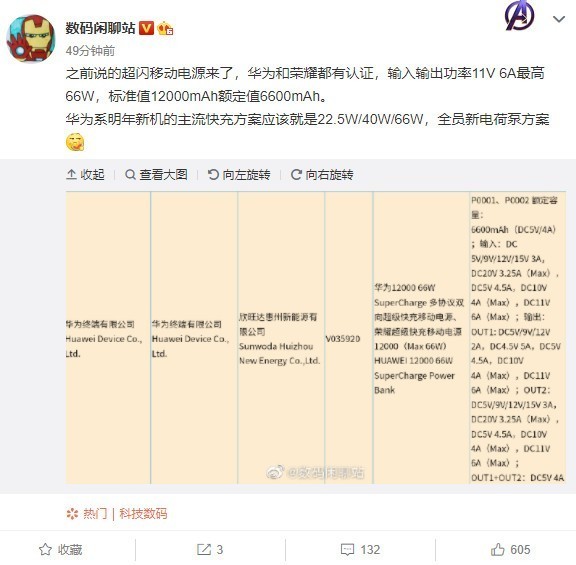The width and height of the screenshot is (576, 565).
Task: Click the thumbs-up member badge icon
Action: tap(165, 29)
